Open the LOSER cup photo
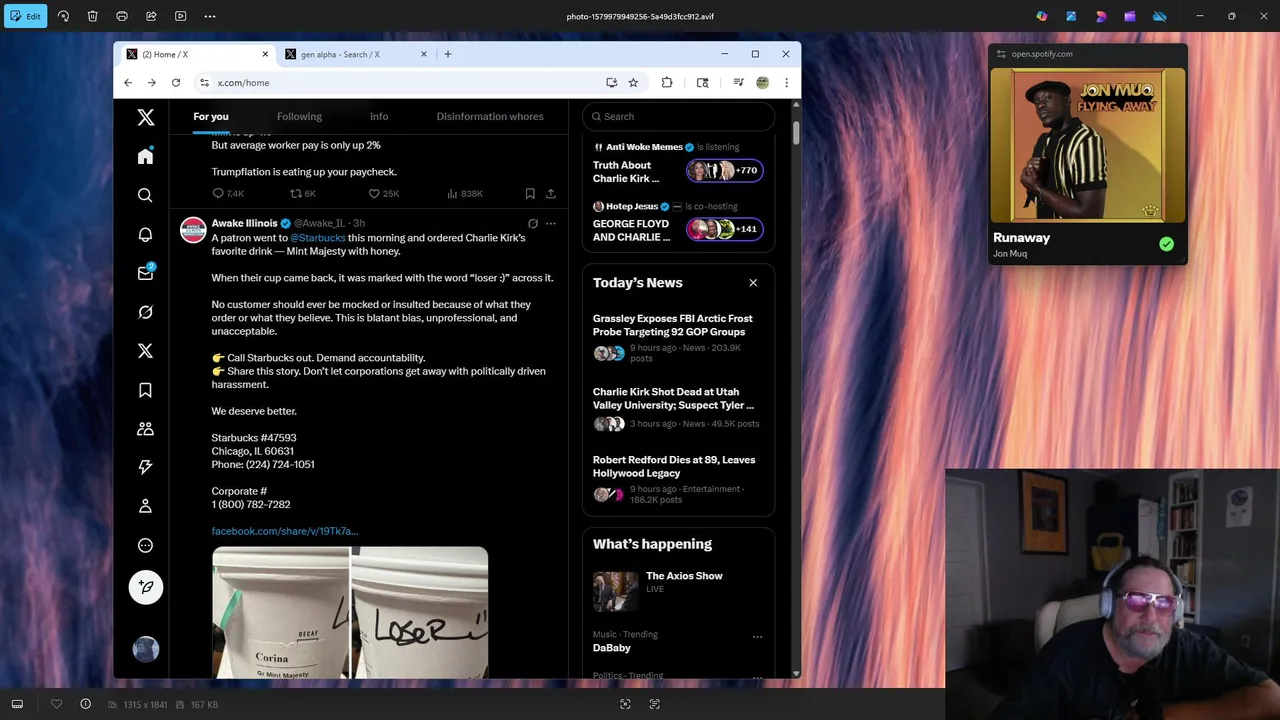The width and height of the screenshot is (1280, 720). click(419, 612)
